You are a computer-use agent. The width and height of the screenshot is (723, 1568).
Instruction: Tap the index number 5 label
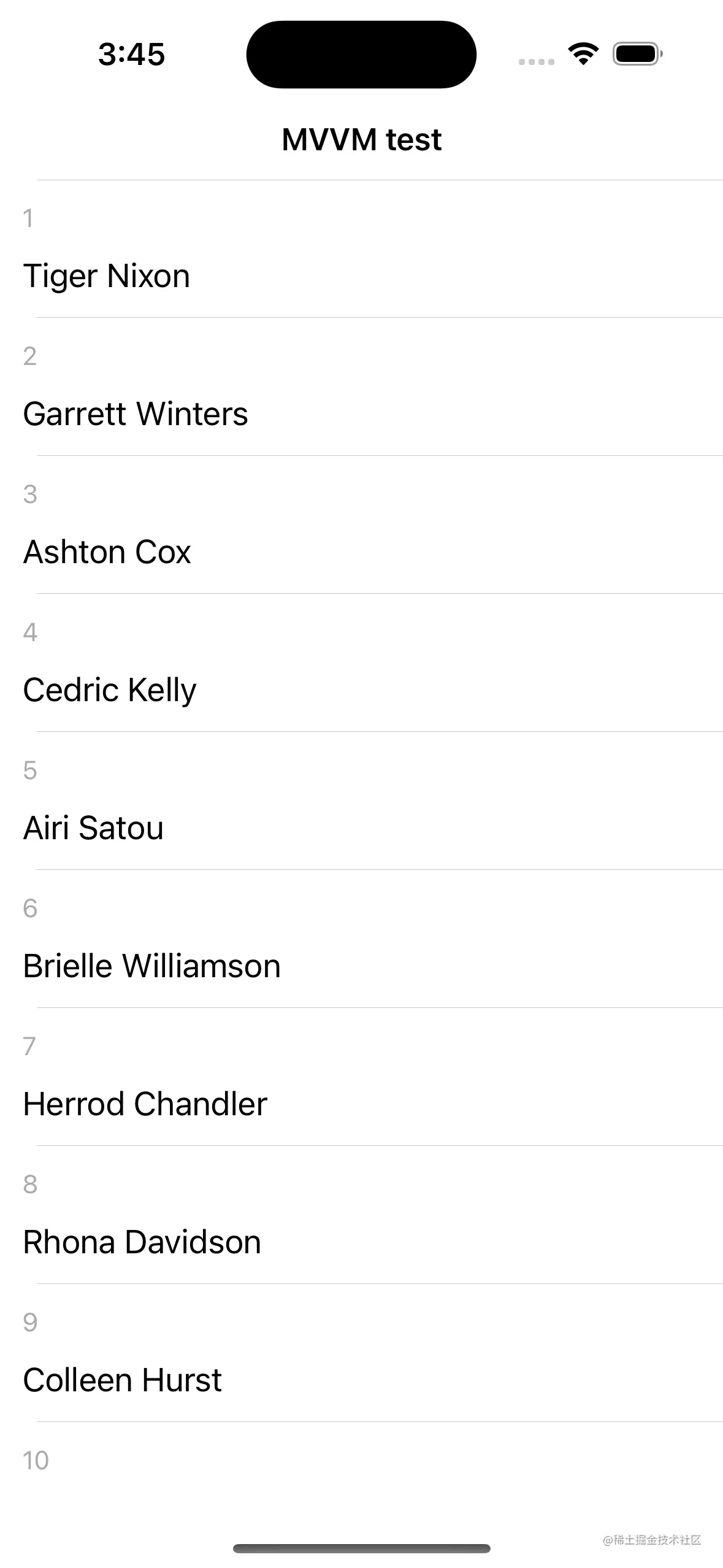tap(30, 771)
